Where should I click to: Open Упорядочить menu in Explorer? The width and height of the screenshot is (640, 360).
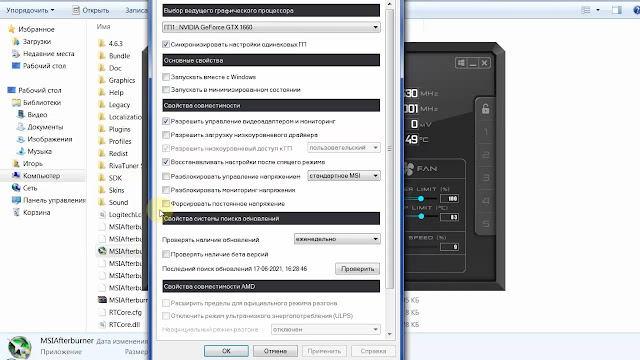coord(30,10)
